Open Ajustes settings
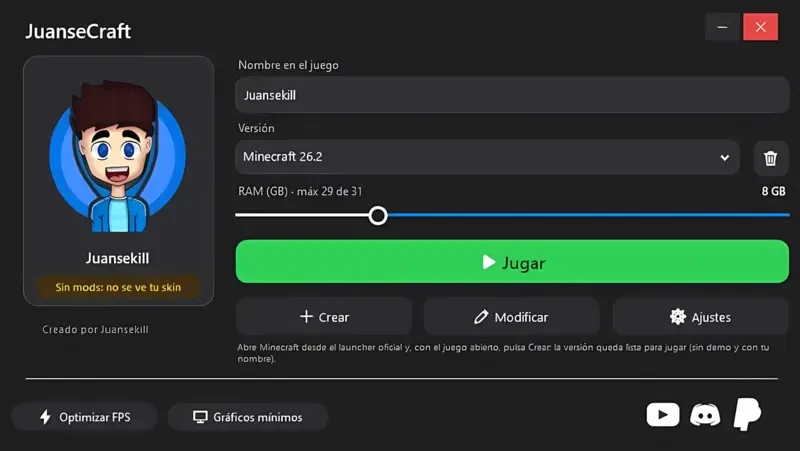Image resolution: width=800 pixels, height=451 pixels. [x=701, y=317]
